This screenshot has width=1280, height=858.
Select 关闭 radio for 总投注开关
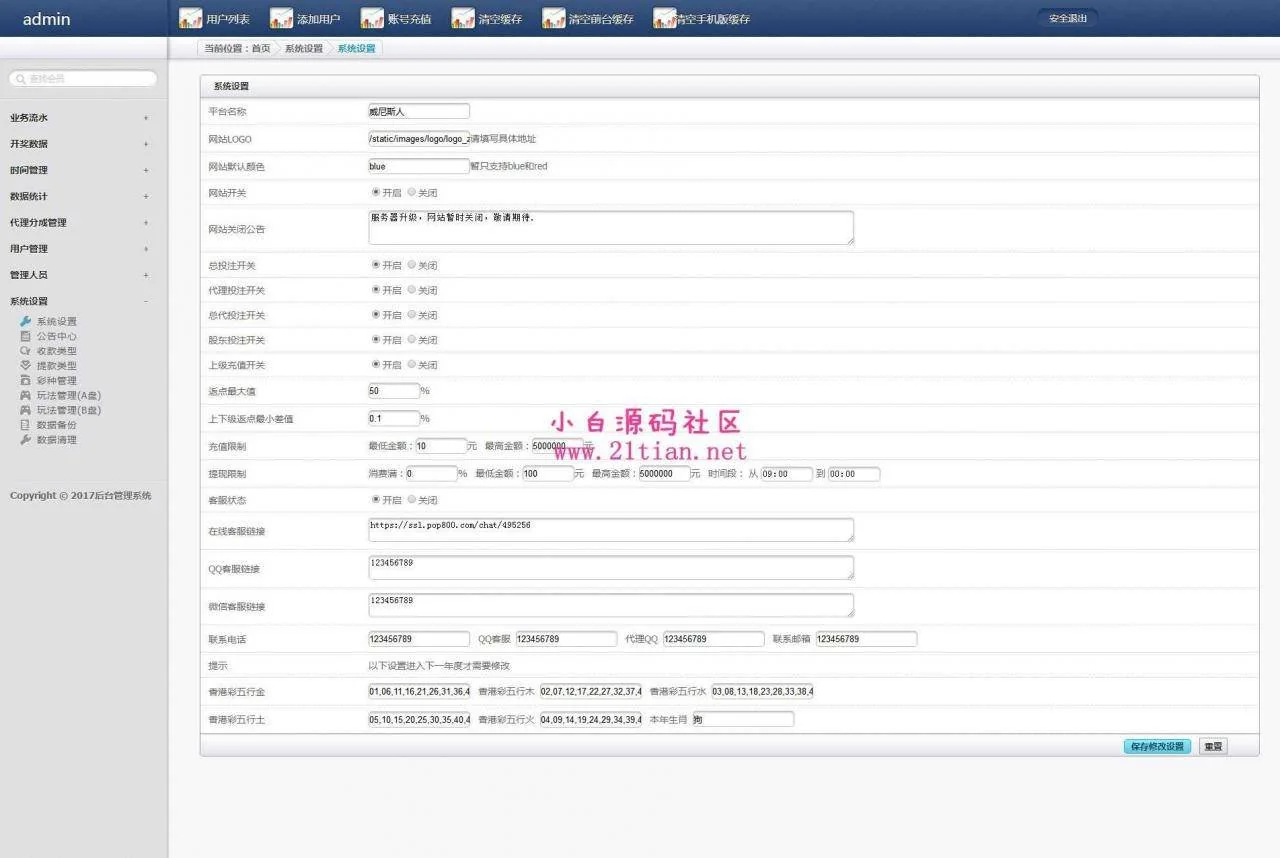coord(412,265)
